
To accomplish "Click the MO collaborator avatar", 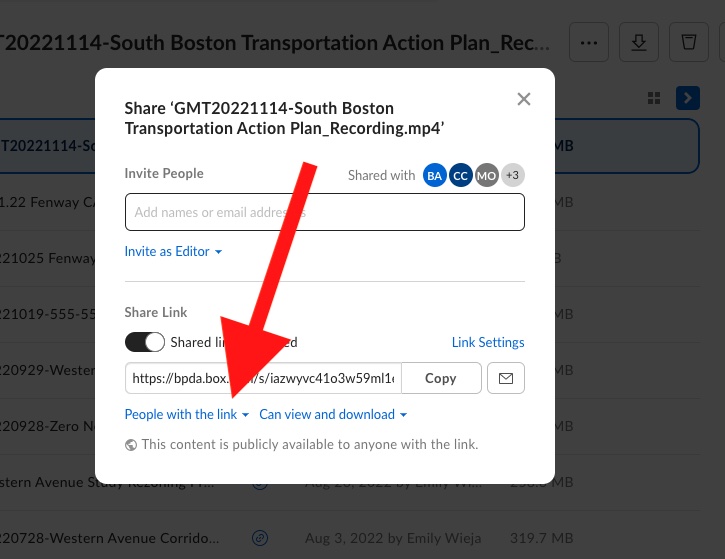I will pyautogui.click(x=487, y=175).
